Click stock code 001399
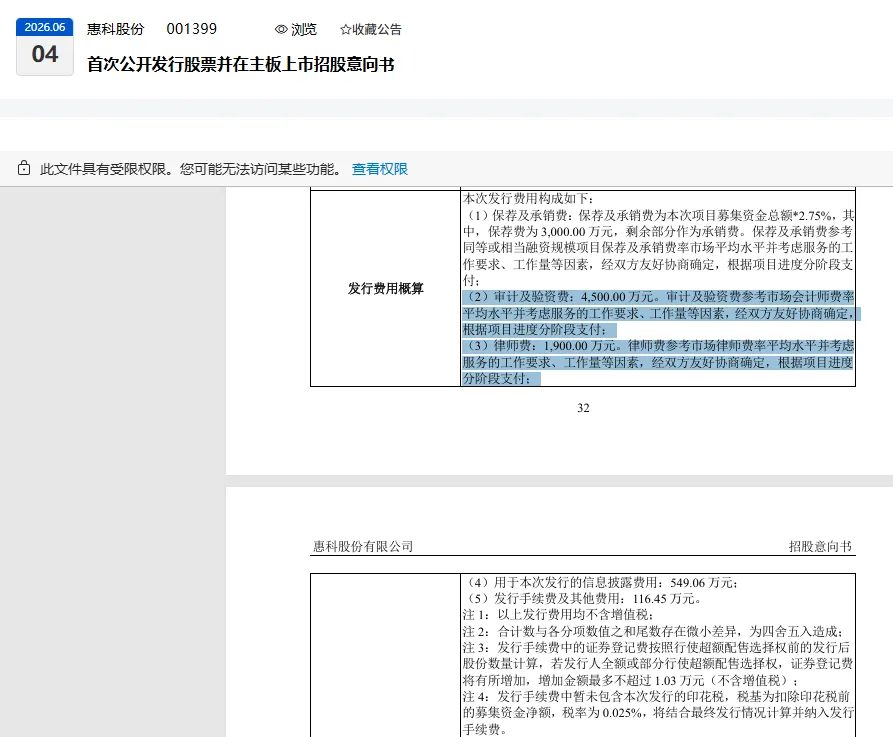 tap(191, 29)
